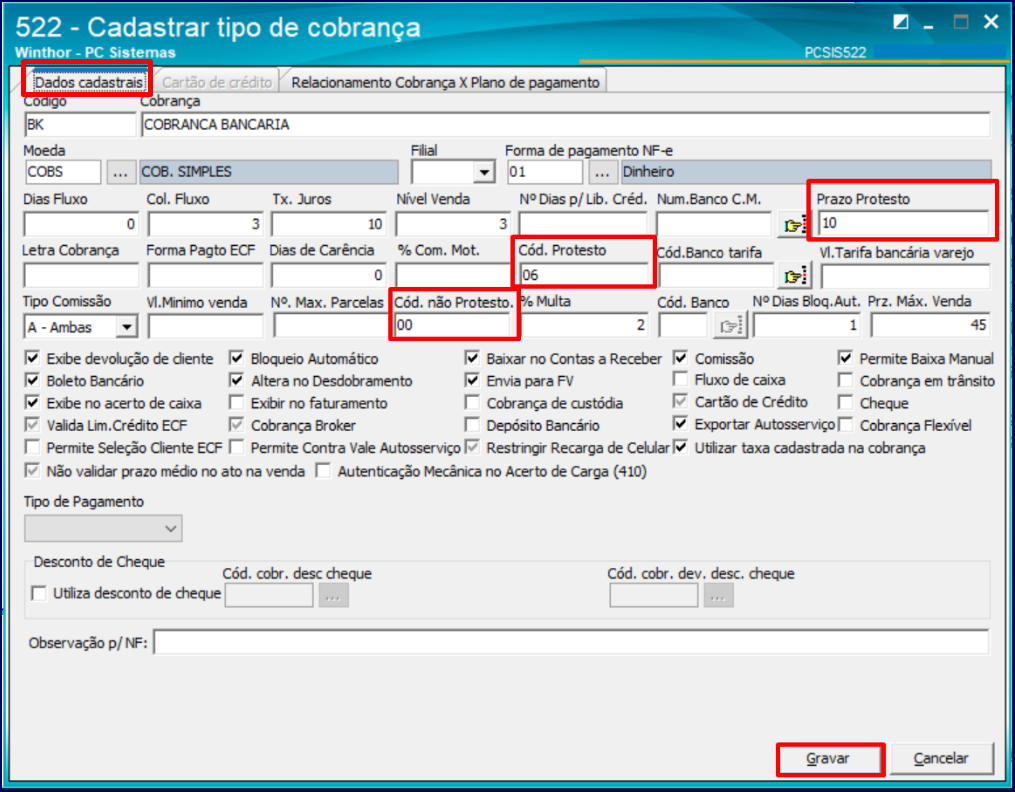Click the window layout icon in title bar
Screen dimensions: 1015x792
click(x=900, y=23)
